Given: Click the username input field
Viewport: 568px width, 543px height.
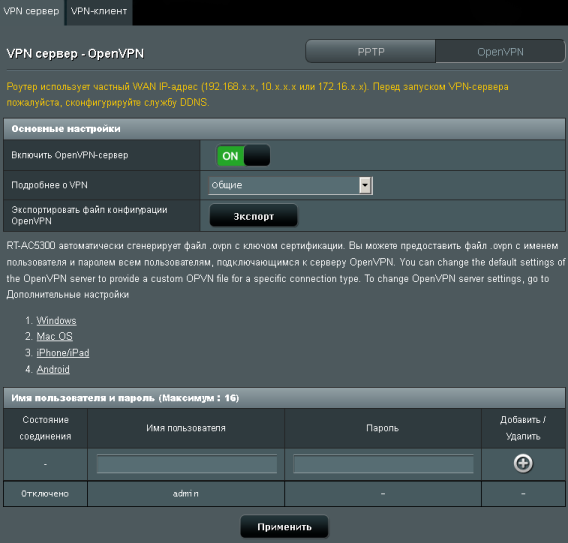Looking at the screenshot, I should tap(187, 464).
